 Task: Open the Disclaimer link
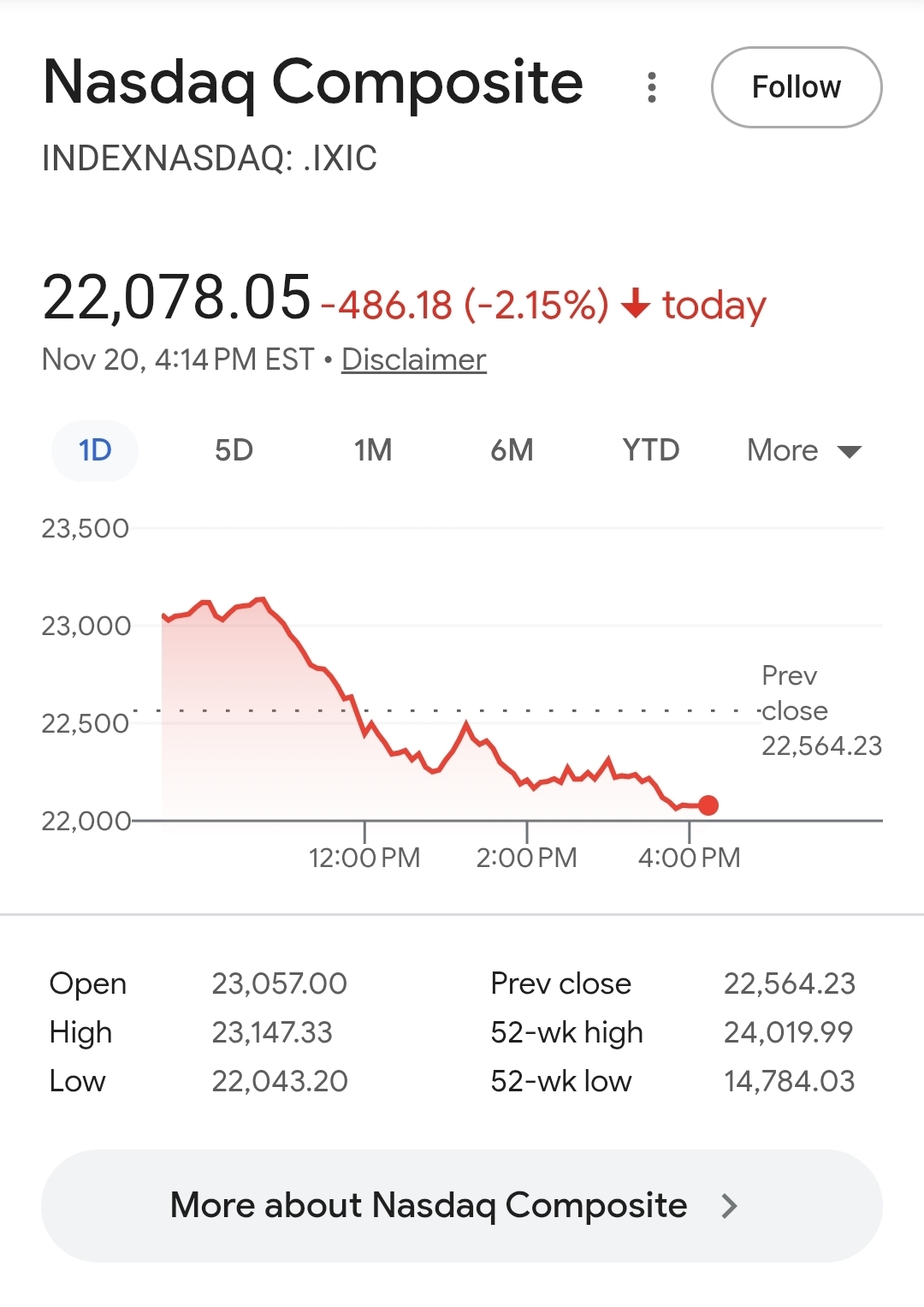click(413, 359)
